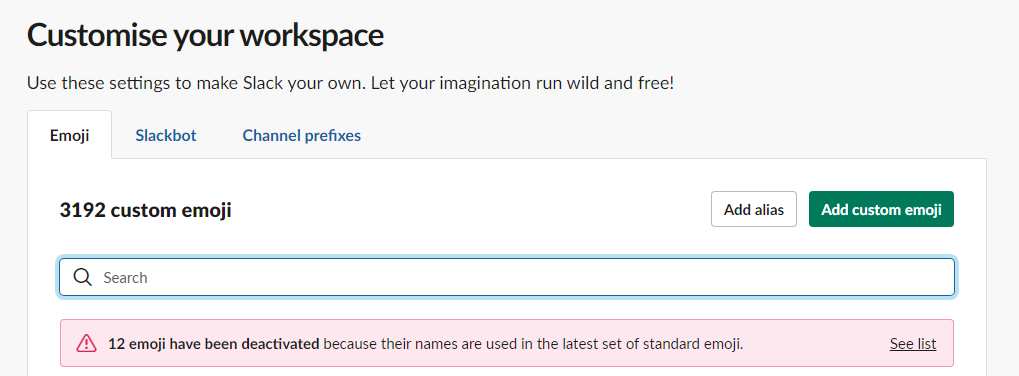
Task: Click the Add alias button
Action: tap(754, 209)
